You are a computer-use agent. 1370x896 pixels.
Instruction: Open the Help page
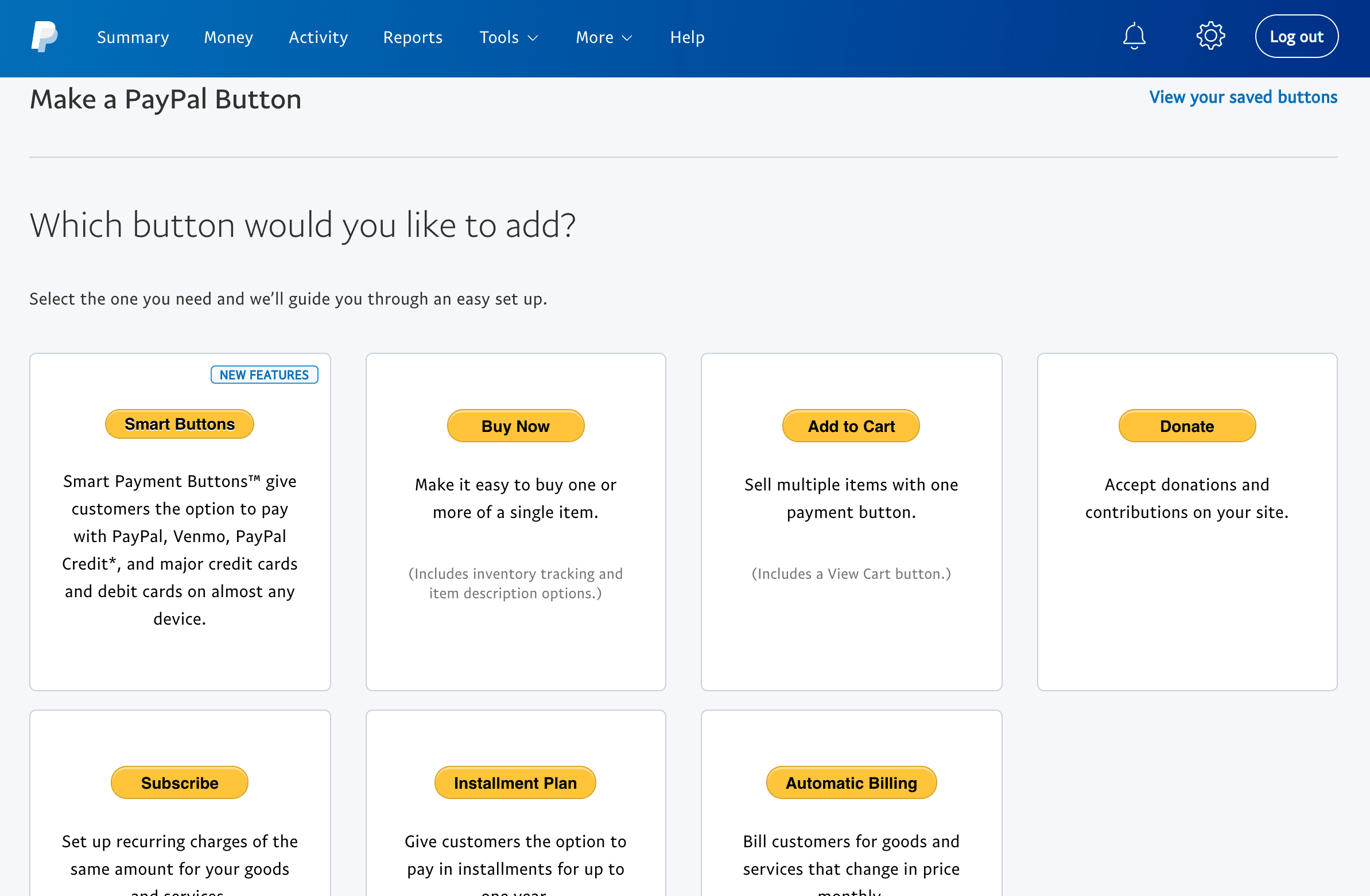click(688, 37)
